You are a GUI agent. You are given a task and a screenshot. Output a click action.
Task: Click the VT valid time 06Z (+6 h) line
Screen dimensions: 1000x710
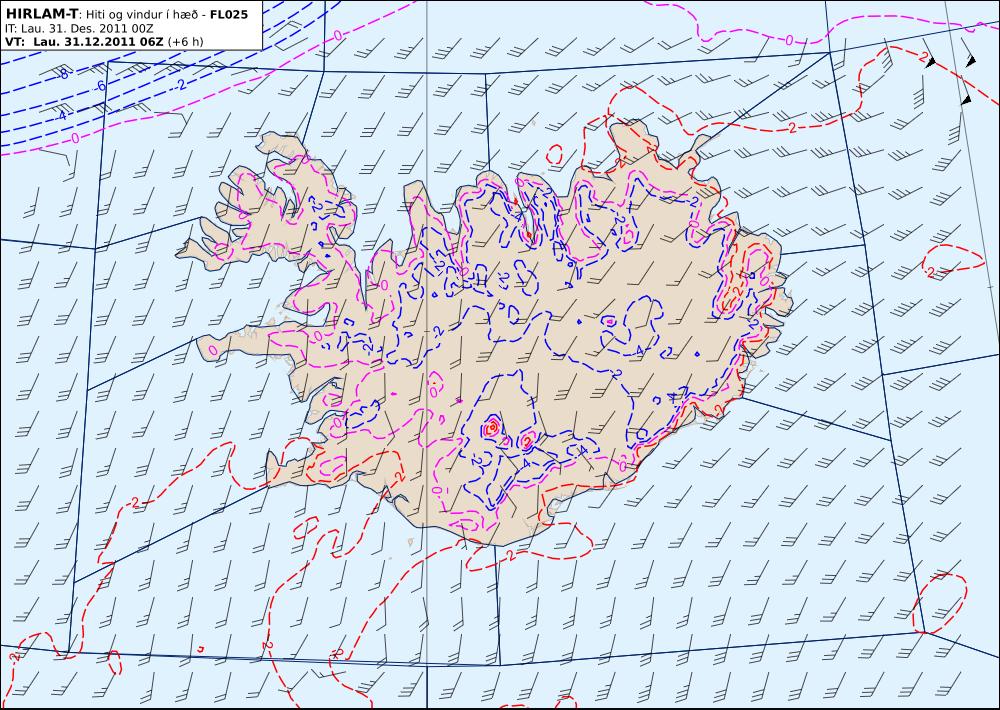(x=104, y=41)
